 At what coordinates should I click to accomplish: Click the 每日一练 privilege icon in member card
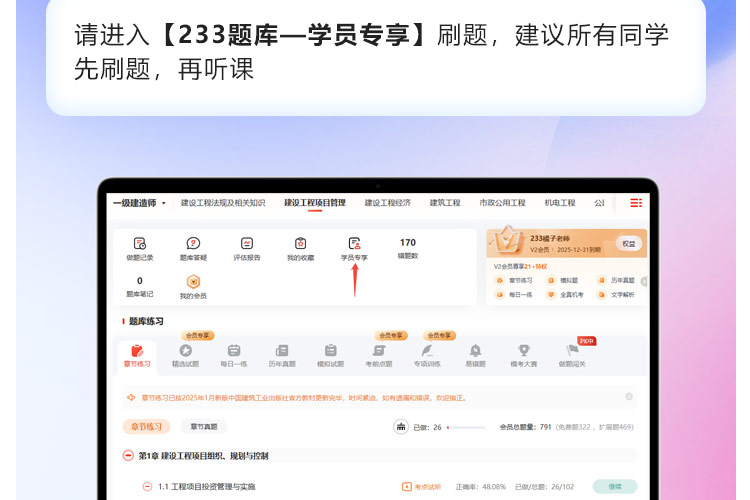pos(500,295)
